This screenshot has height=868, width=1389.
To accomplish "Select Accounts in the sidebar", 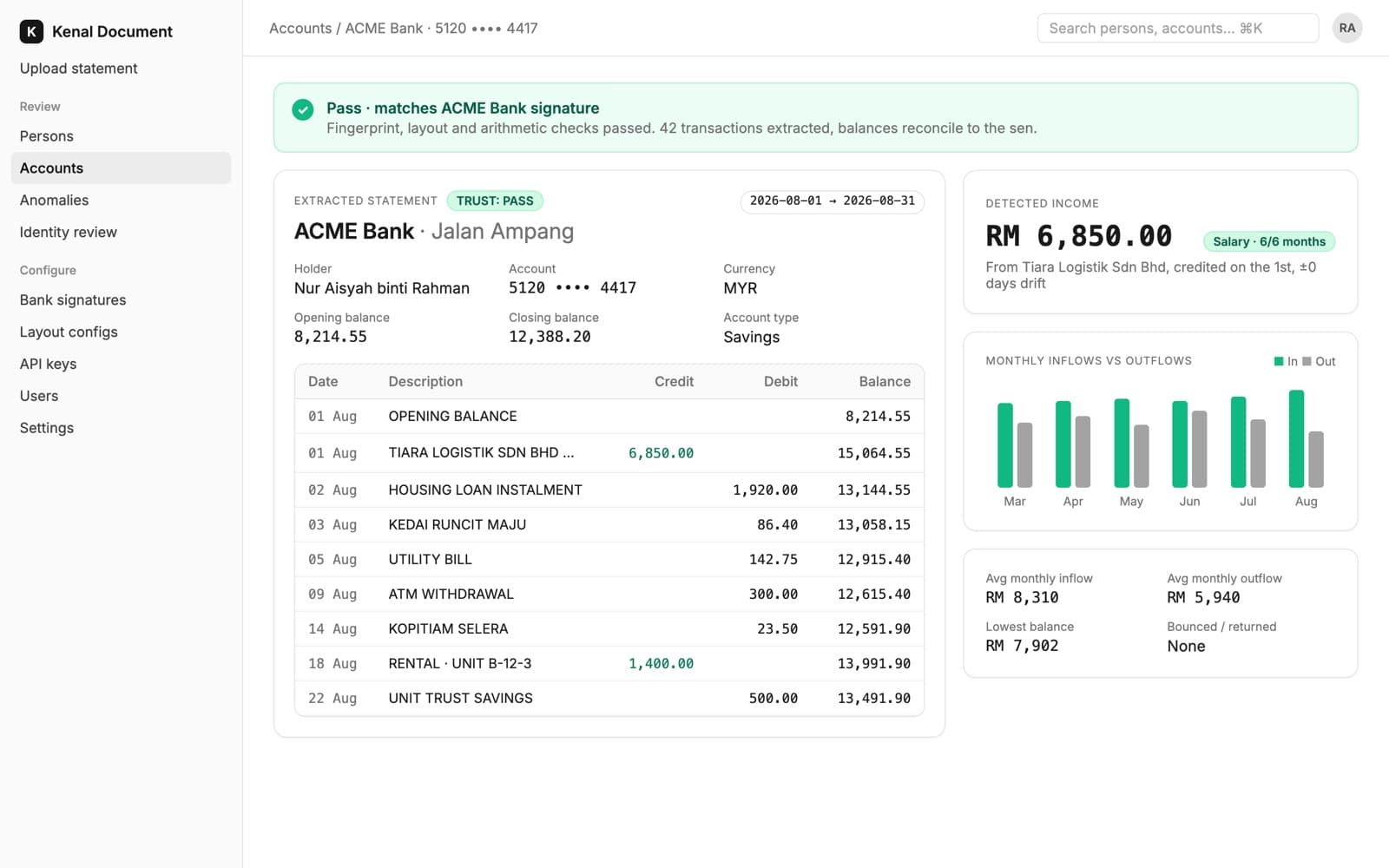I will tap(121, 168).
